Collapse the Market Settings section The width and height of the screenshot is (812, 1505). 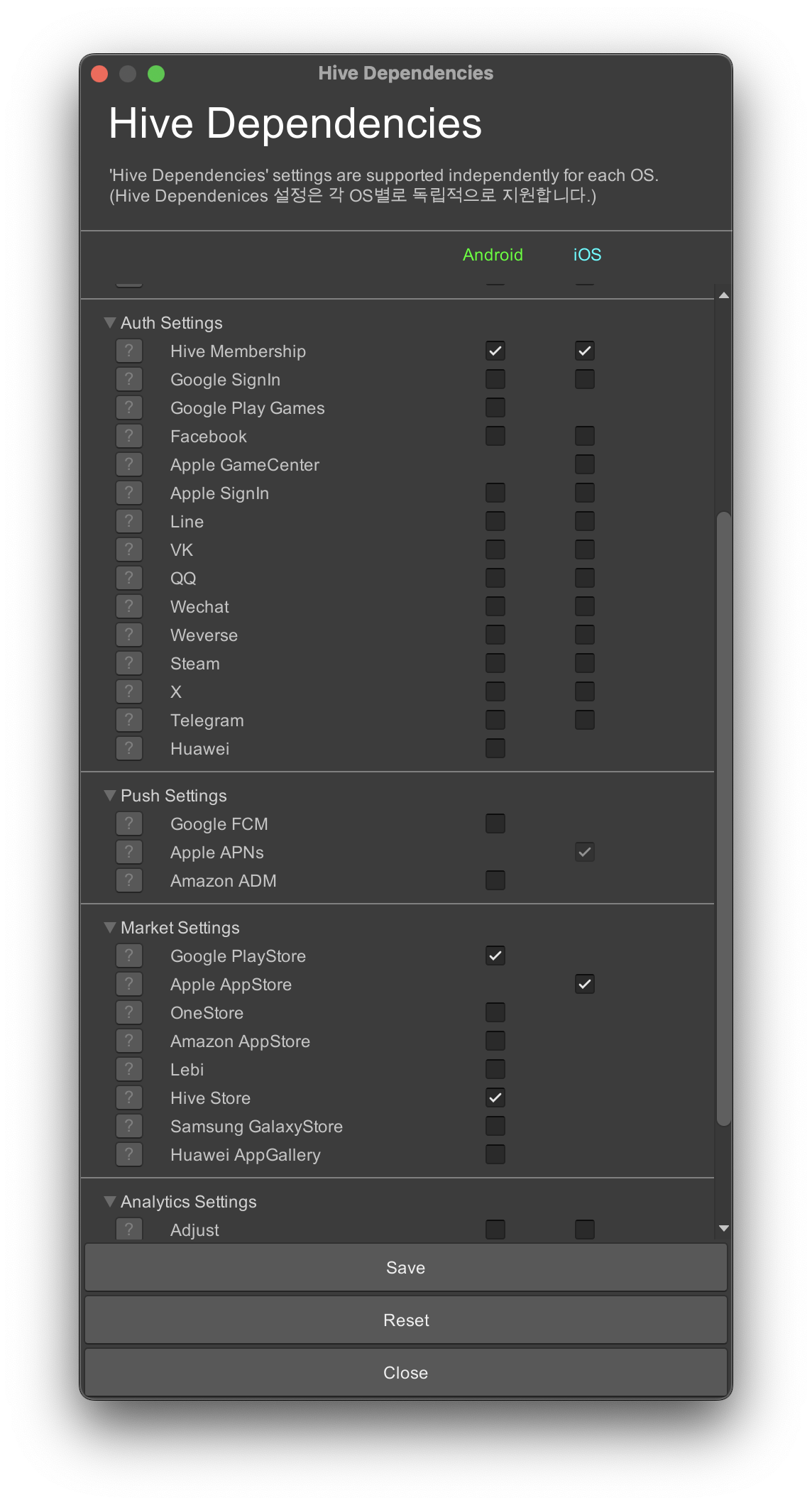pyautogui.click(x=110, y=928)
